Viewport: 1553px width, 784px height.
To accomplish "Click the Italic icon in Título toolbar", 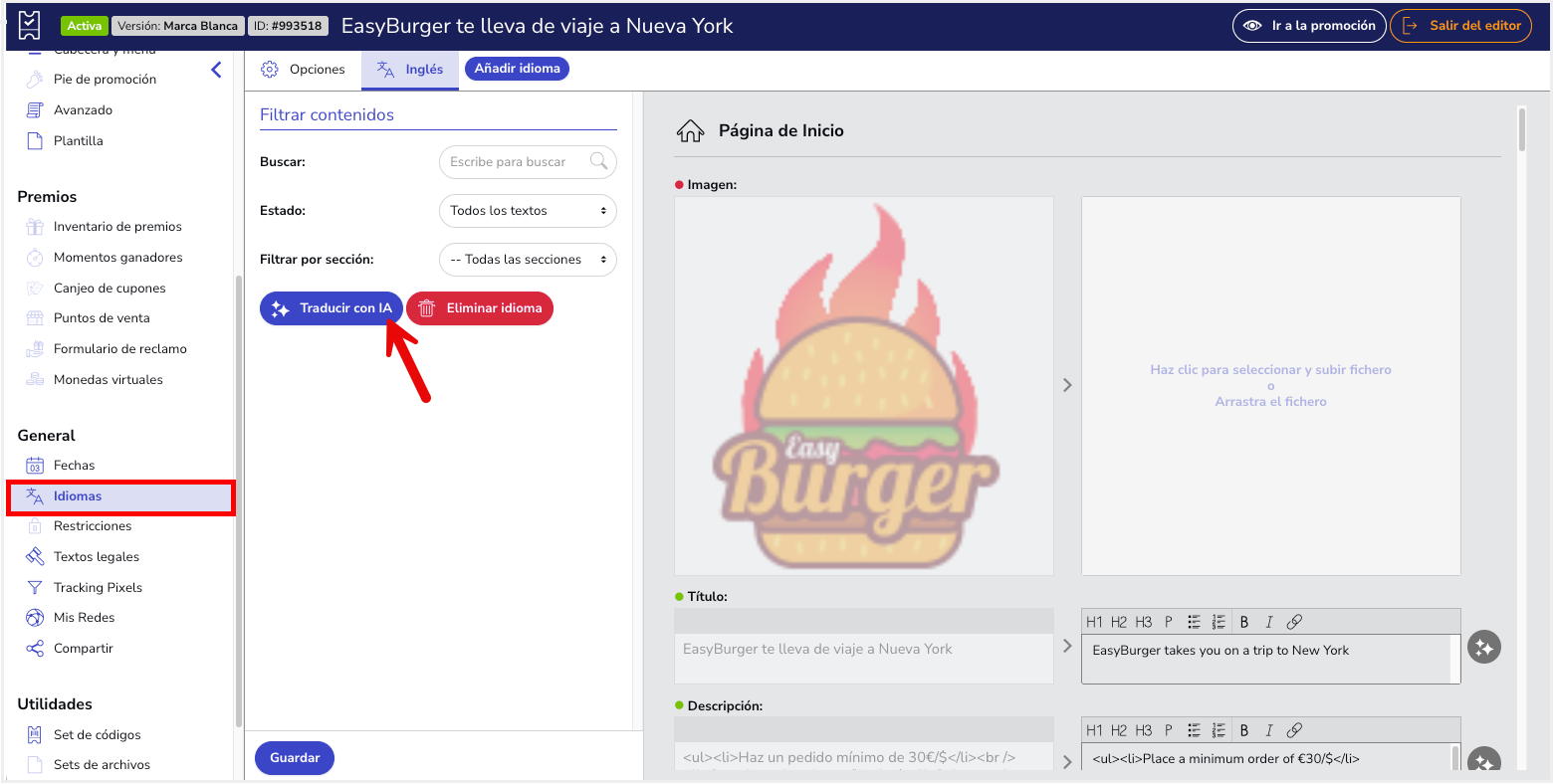I will (x=1269, y=622).
